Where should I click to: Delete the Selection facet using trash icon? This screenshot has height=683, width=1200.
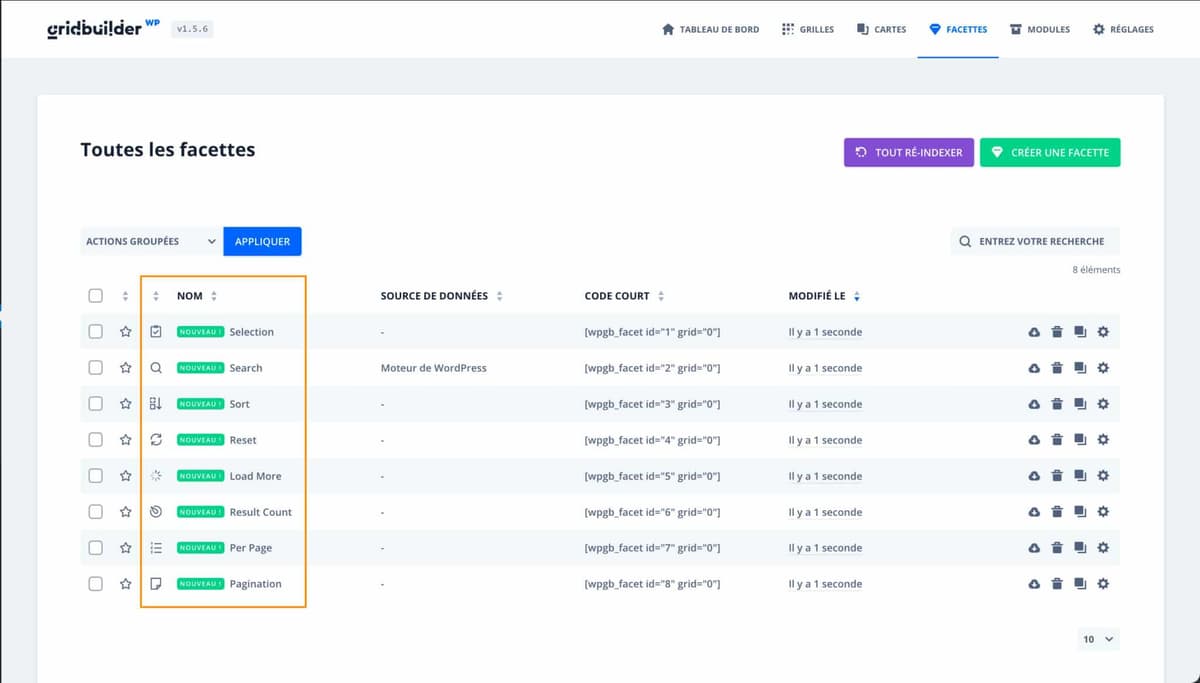[1057, 332]
